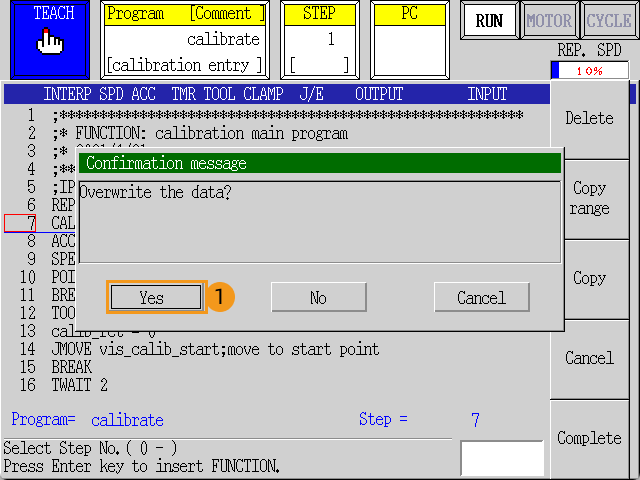Toggle the MOTOR power indicator
Screen dimensions: 640x480
[x=549, y=21]
